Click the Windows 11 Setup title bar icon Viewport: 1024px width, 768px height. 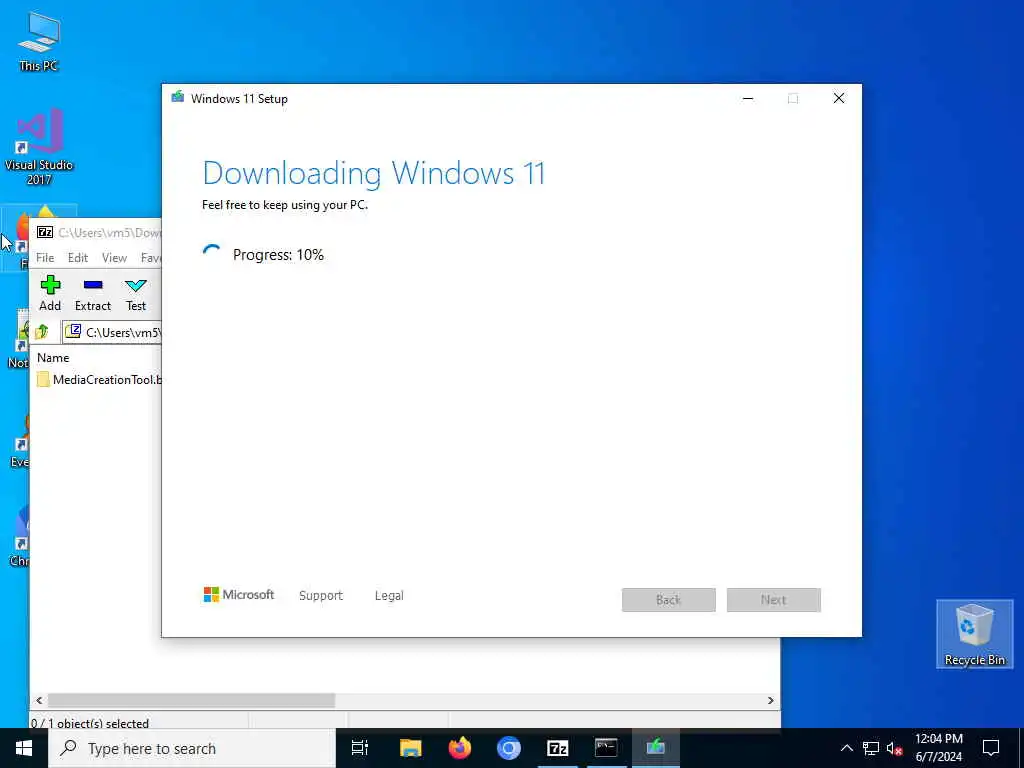(178, 98)
